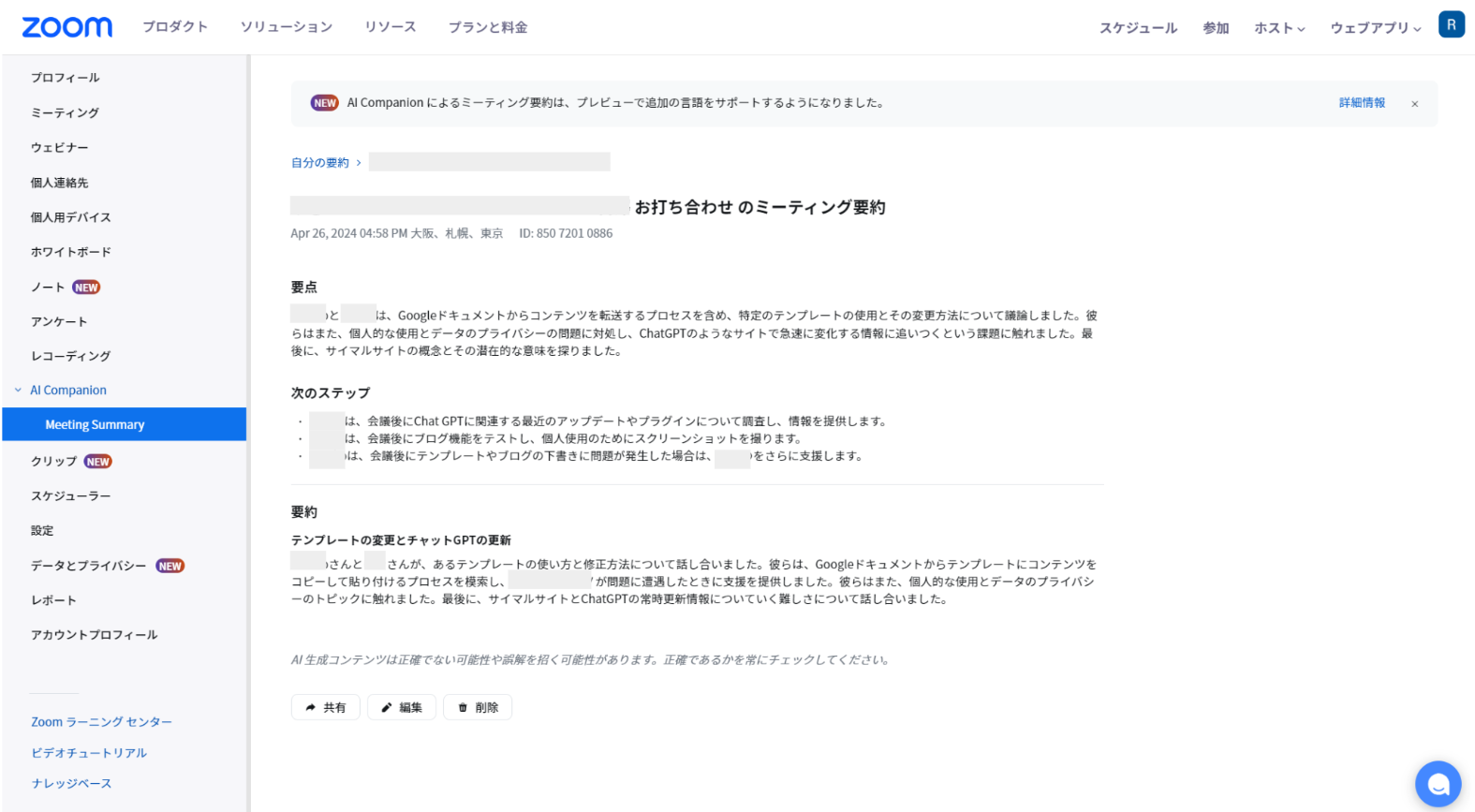
Task: Open the クリップ sidebar item
Action: point(53,462)
